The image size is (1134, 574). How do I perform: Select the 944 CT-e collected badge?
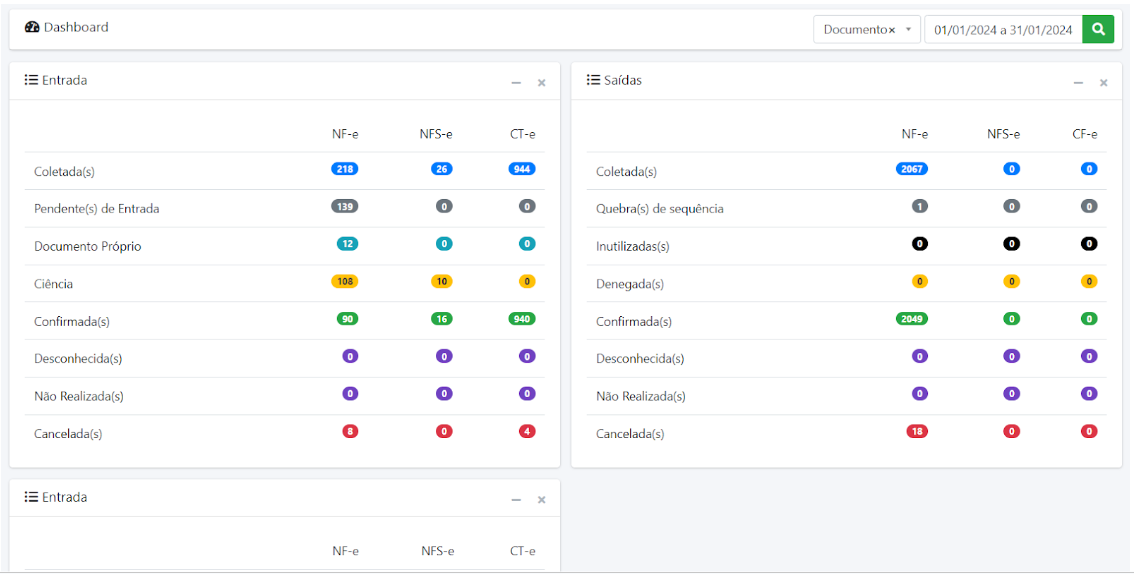[x=522, y=169]
